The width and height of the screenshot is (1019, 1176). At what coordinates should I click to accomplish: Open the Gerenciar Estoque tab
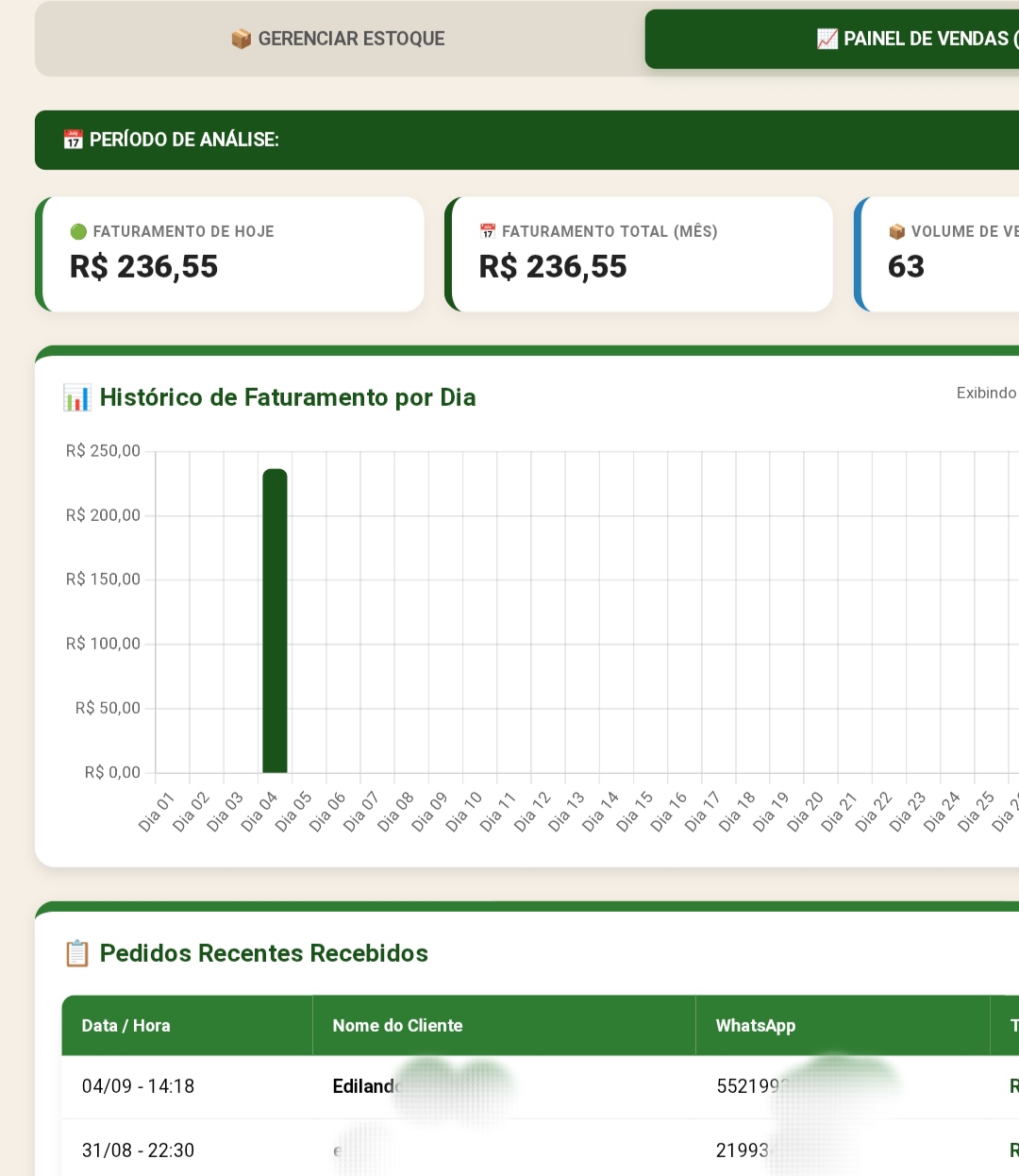339,39
